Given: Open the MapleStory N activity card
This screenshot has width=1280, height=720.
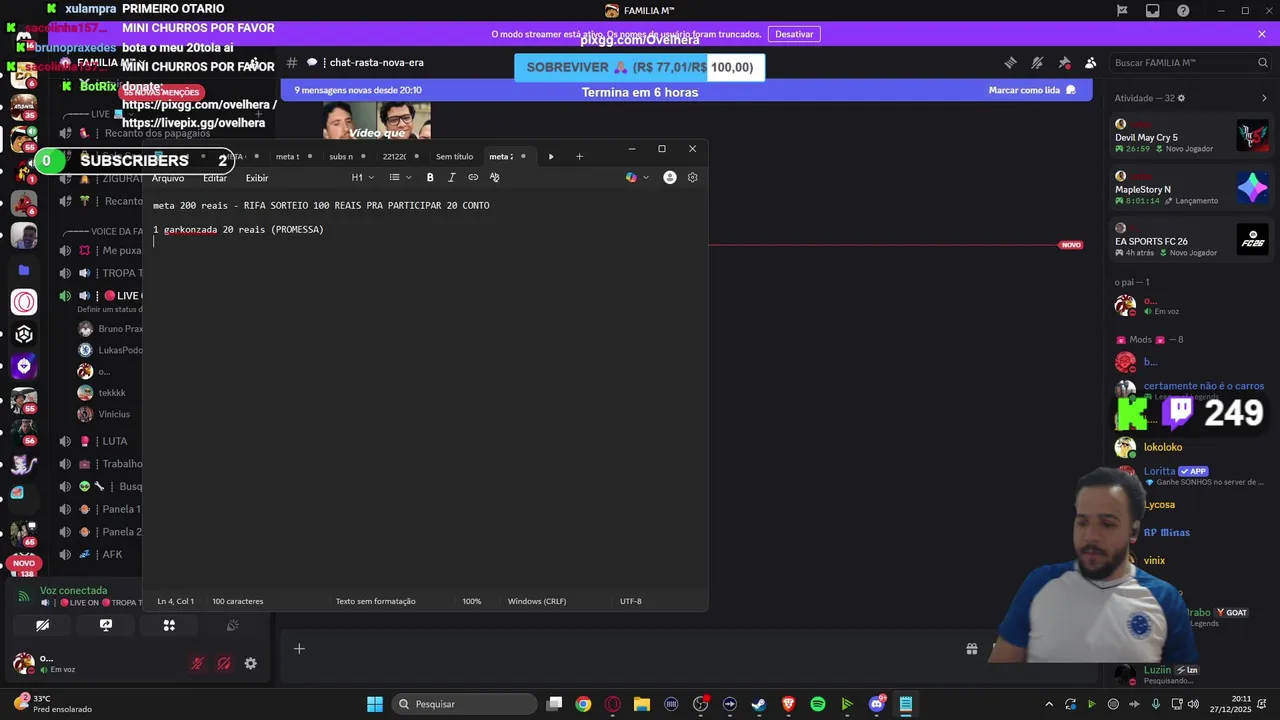Looking at the screenshot, I should pos(1192,189).
